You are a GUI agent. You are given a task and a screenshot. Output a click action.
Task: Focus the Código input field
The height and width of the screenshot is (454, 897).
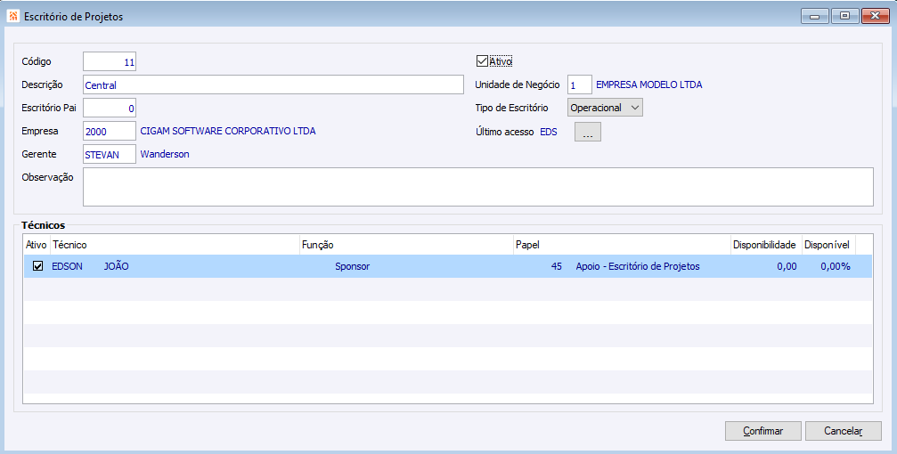(x=109, y=62)
